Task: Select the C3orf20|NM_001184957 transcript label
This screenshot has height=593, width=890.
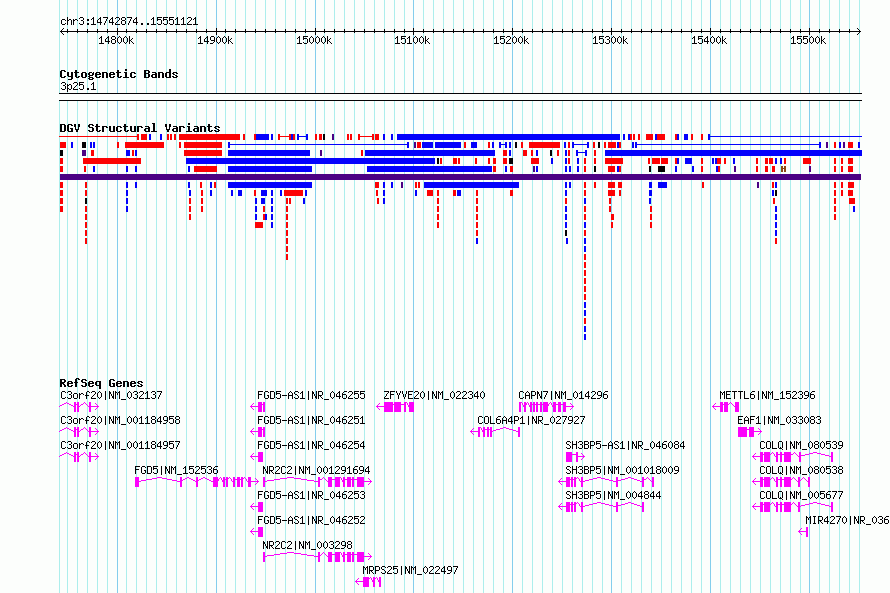Action: click(x=120, y=445)
